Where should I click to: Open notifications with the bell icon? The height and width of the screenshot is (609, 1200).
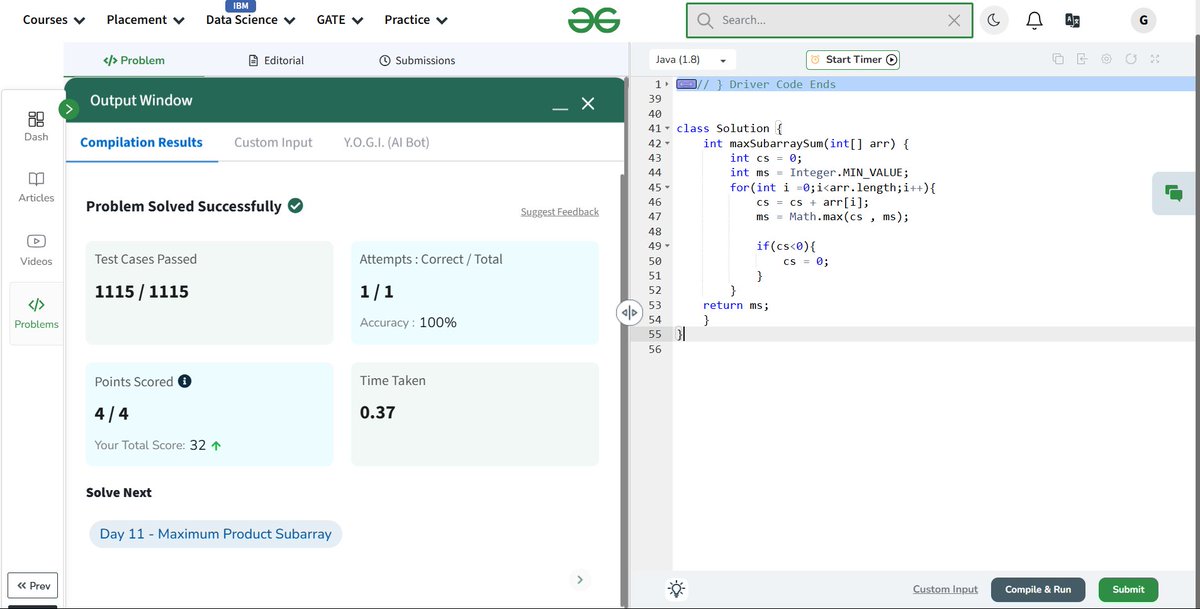pyautogui.click(x=1035, y=20)
